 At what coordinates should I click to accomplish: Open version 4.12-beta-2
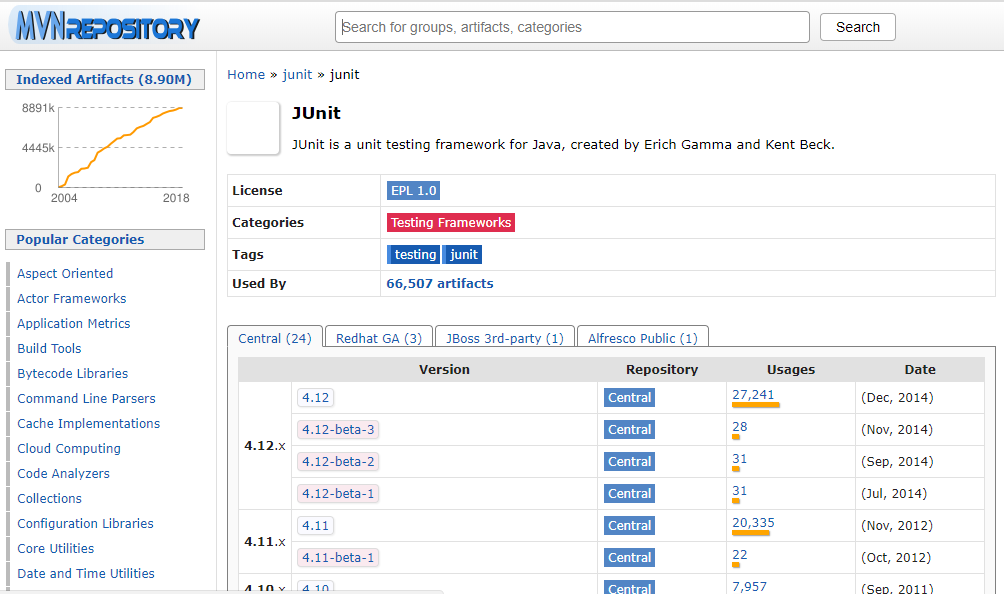click(338, 462)
